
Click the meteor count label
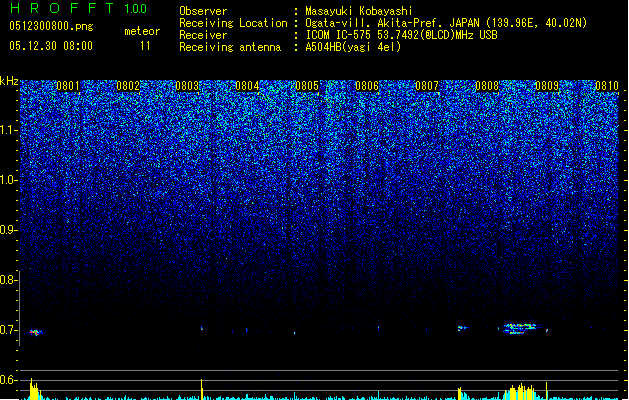tap(142, 31)
